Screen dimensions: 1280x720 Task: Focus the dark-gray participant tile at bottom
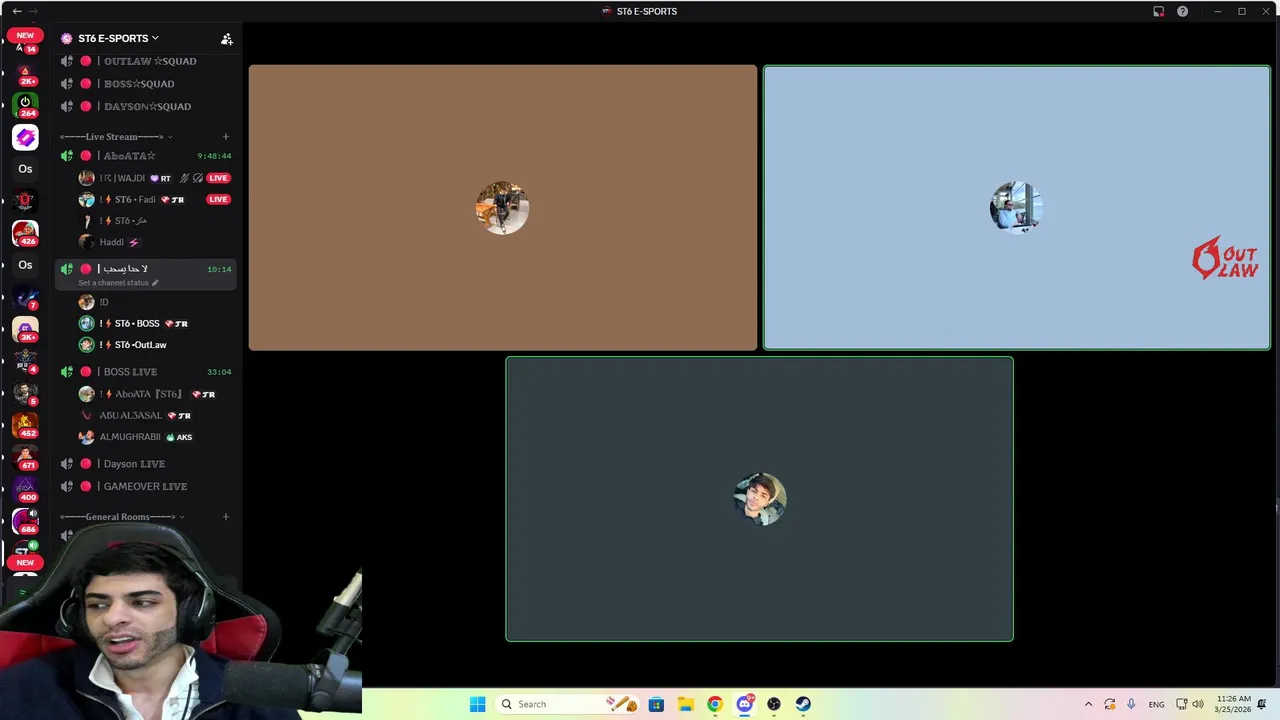point(759,499)
